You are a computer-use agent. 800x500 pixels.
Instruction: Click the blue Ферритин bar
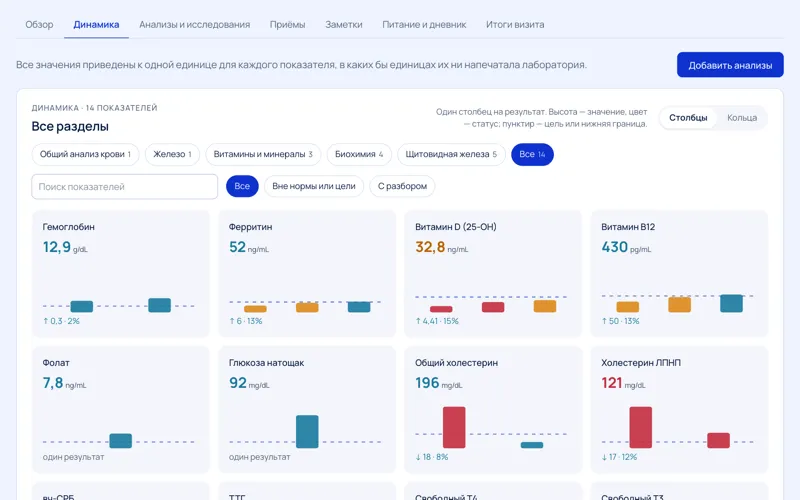(x=359, y=307)
